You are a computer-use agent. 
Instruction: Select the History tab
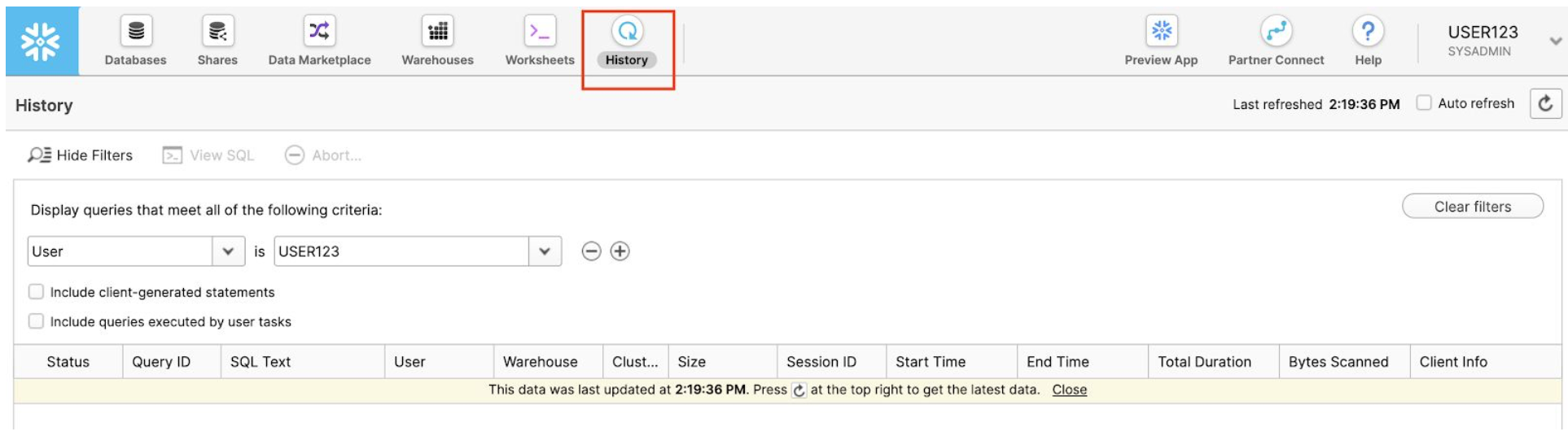[627, 42]
